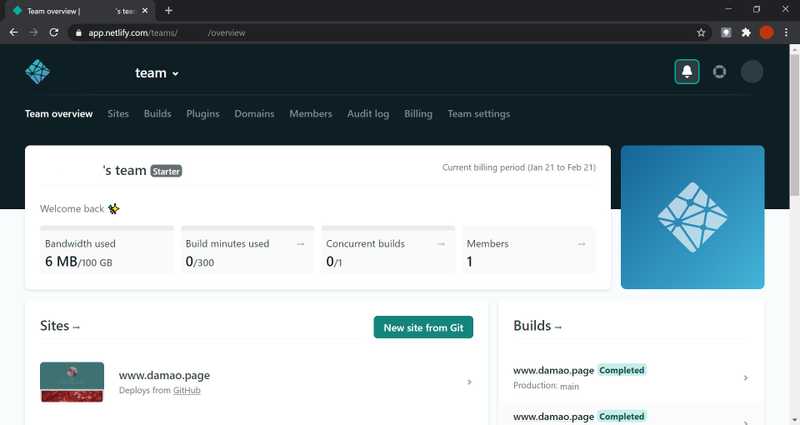The height and width of the screenshot is (425, 800).
Task: Click the Bandwidth used card
Action: point(107,250)
